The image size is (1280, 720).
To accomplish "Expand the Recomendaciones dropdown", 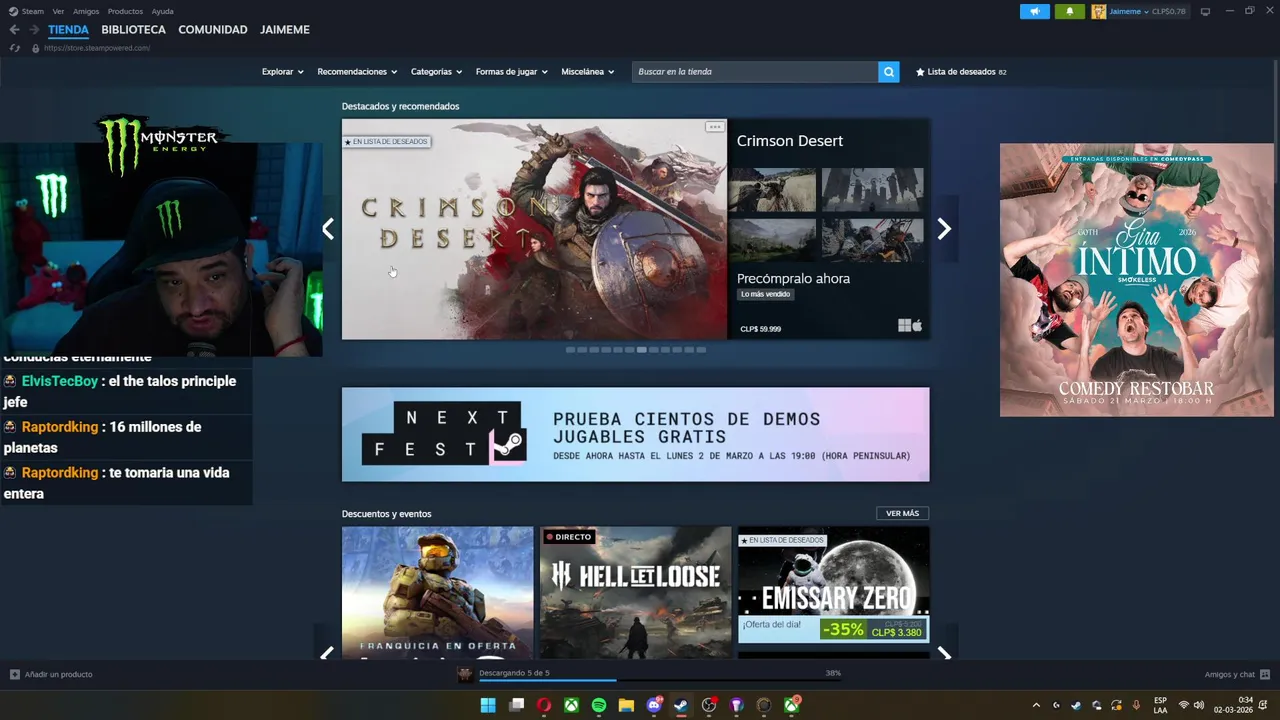I will [357, 72].
